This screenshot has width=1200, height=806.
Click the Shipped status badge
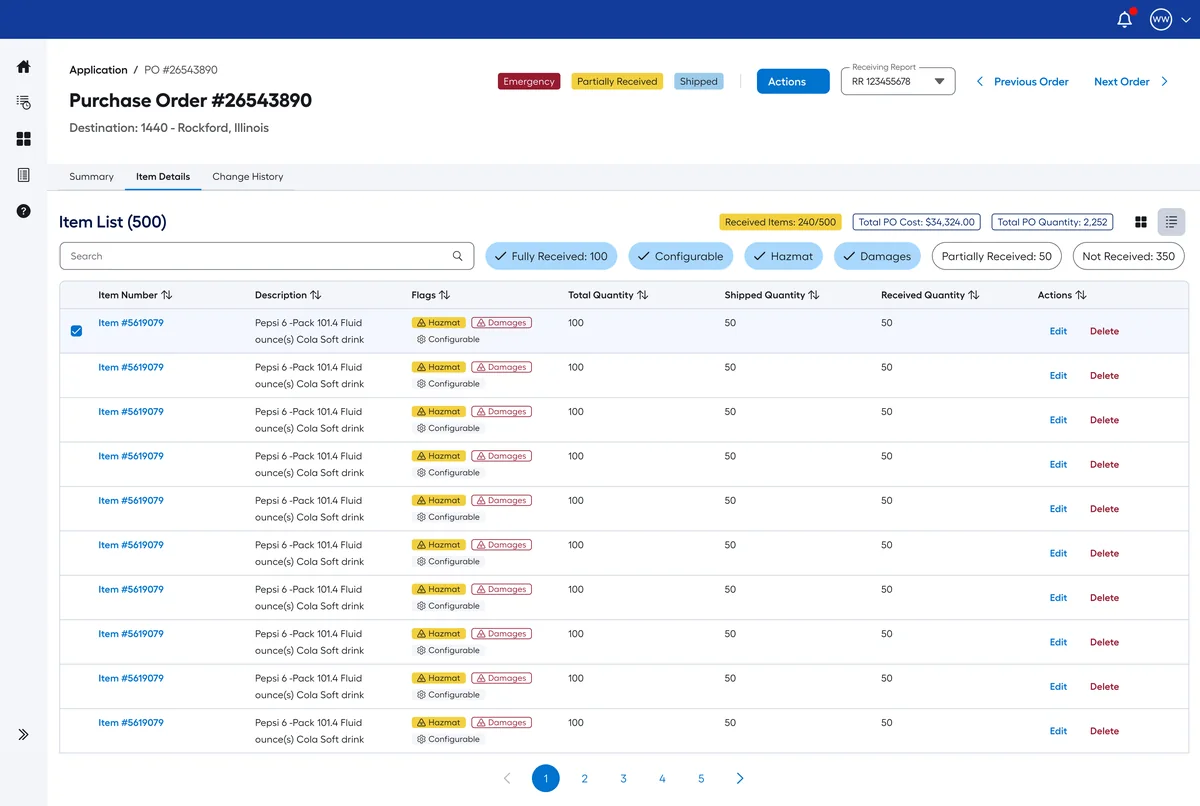click(699, 81)
